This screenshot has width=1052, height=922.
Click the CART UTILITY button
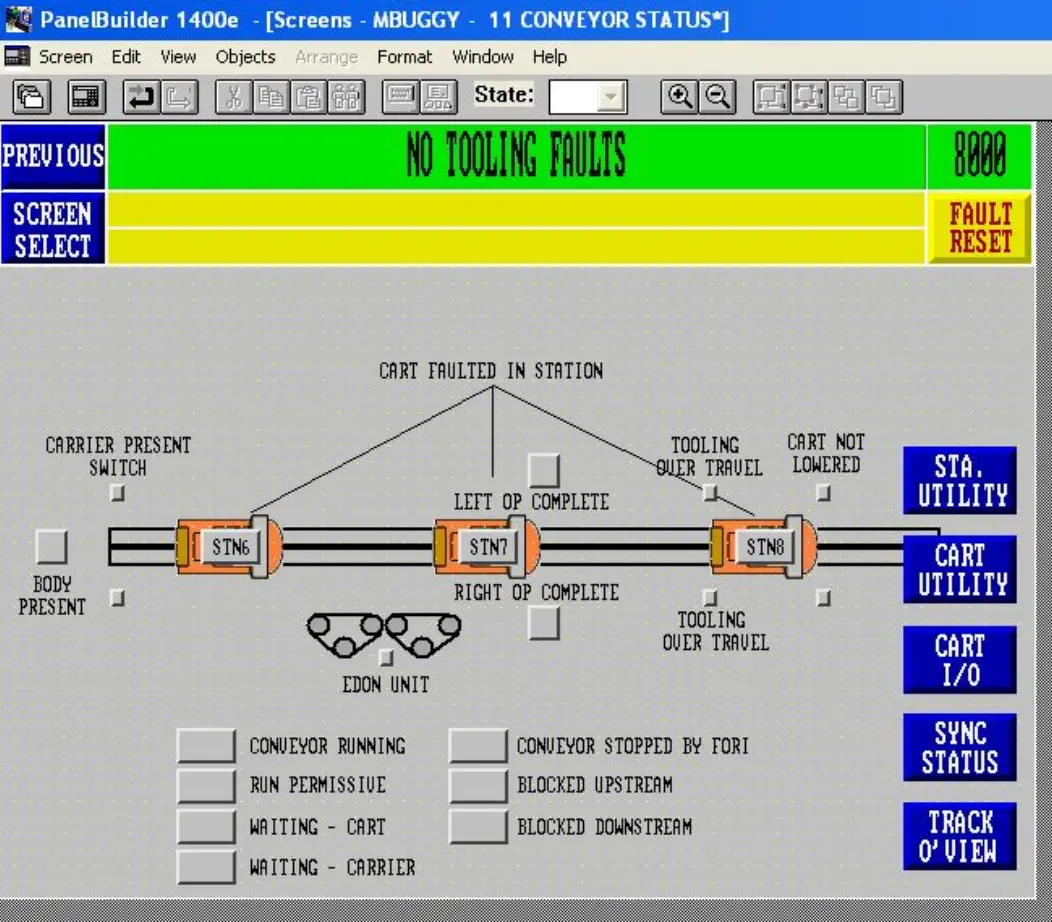pos(960,569)
